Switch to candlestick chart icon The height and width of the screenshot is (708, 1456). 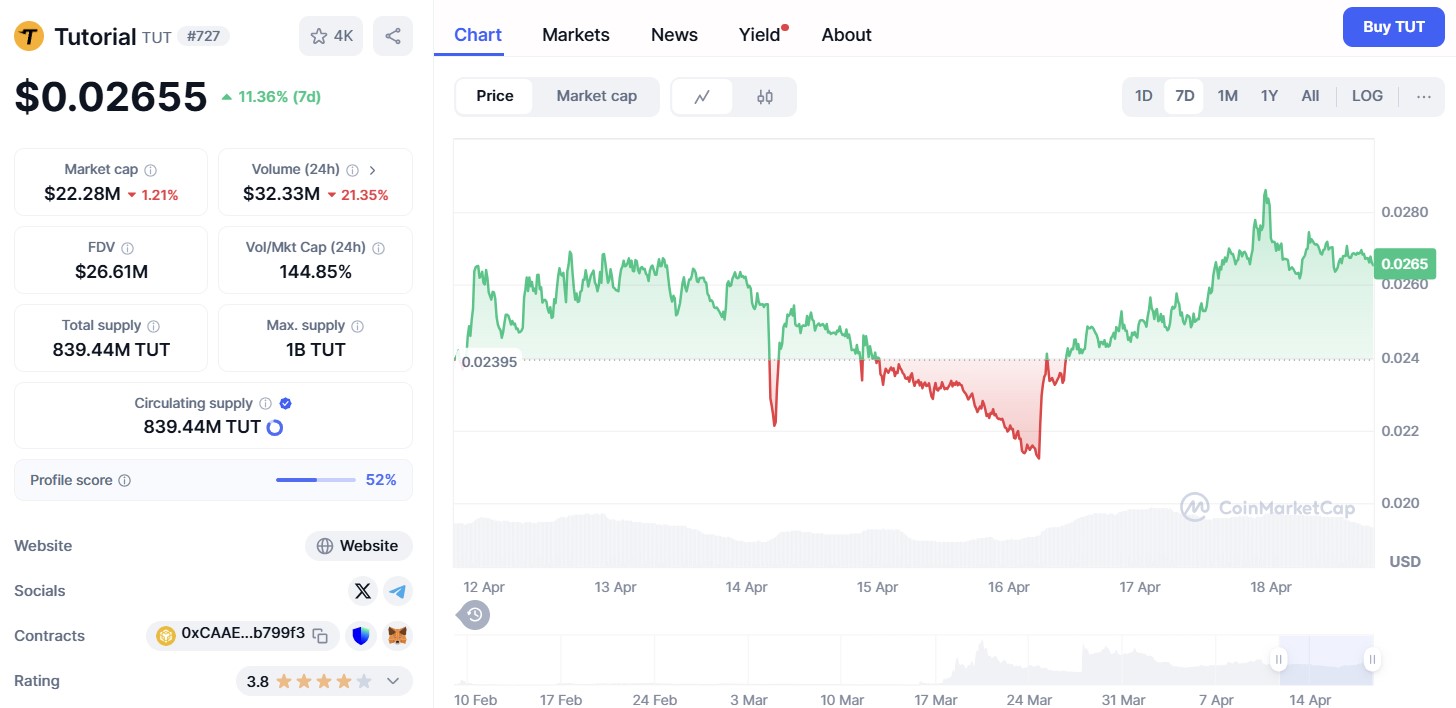(x=765, y=97)
